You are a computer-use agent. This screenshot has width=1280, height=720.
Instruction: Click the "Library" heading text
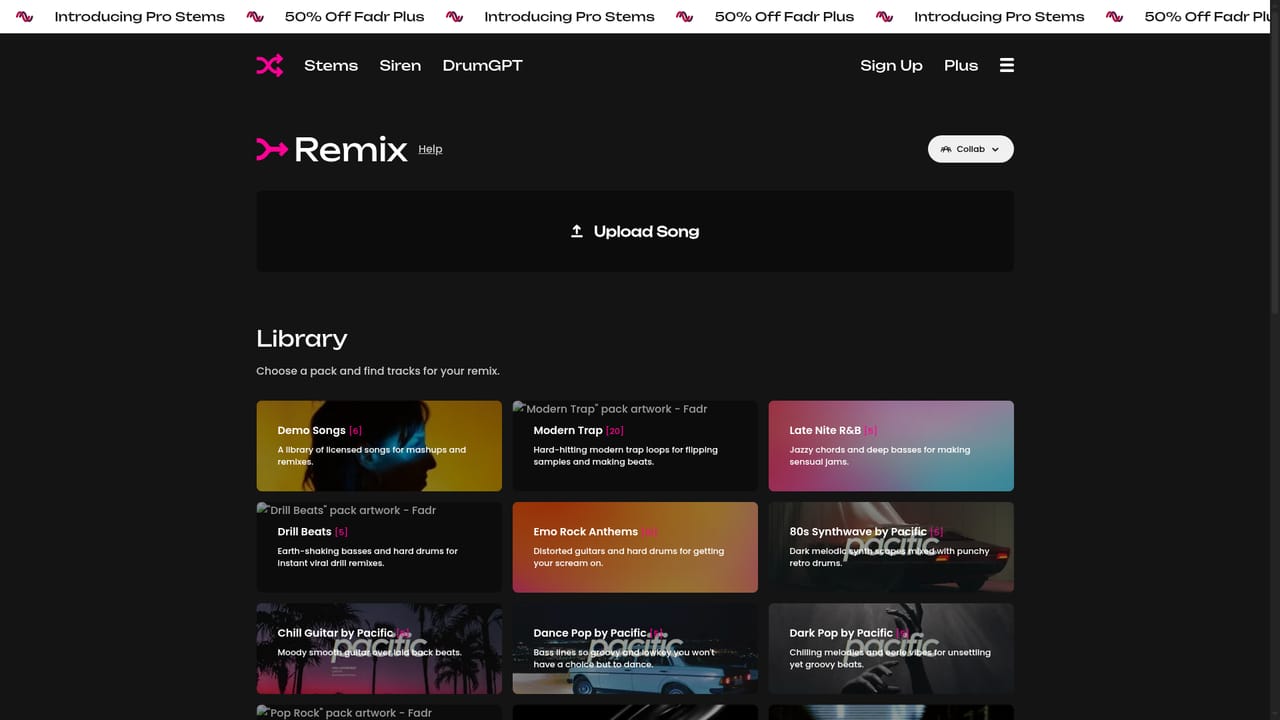tap(301, 338)
